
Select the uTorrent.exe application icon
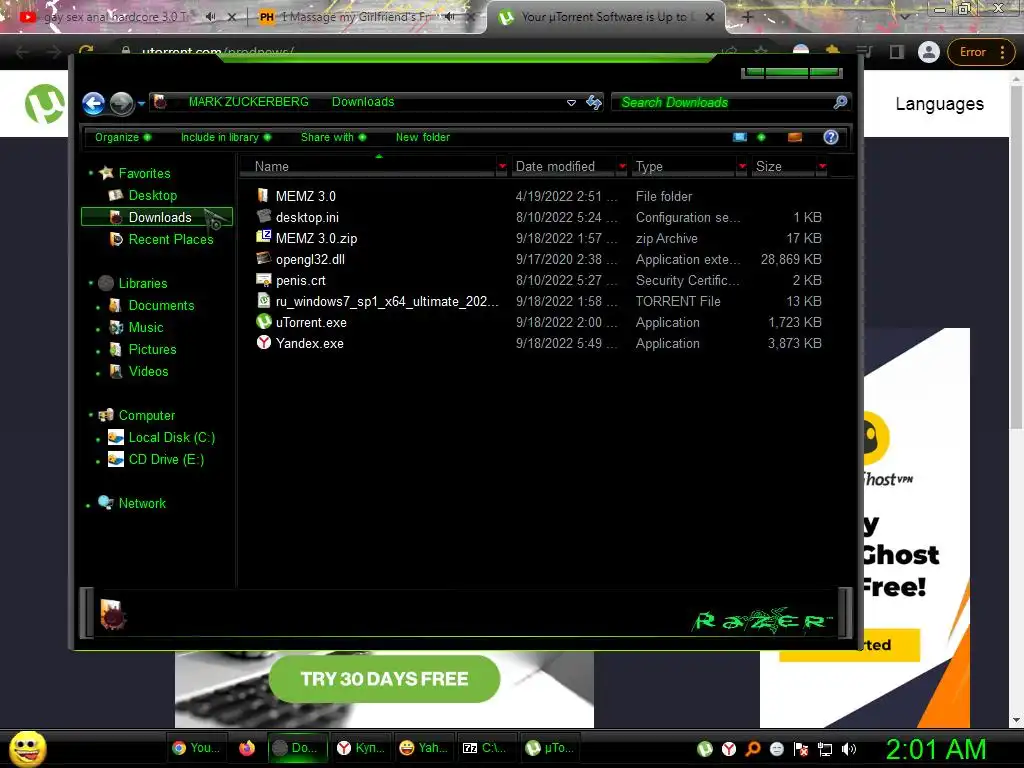[x=263, y=321]
